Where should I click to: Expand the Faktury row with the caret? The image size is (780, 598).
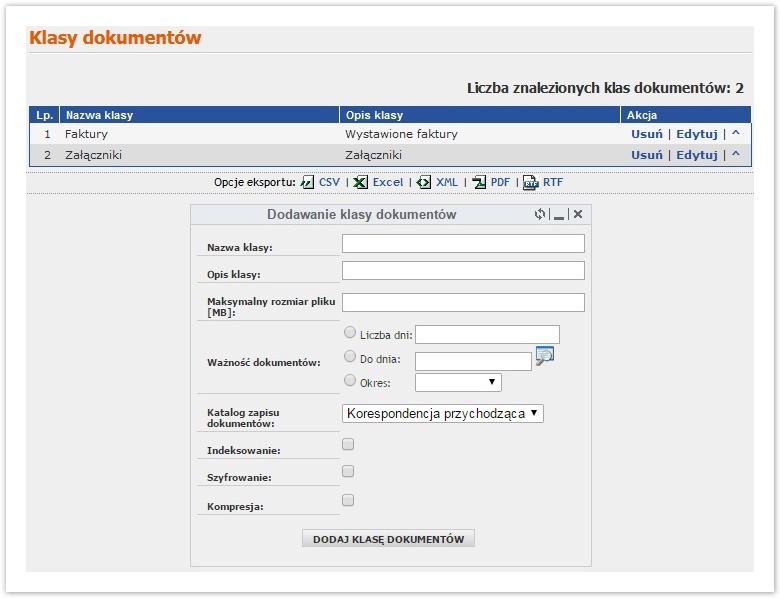[x=736, y=133]
